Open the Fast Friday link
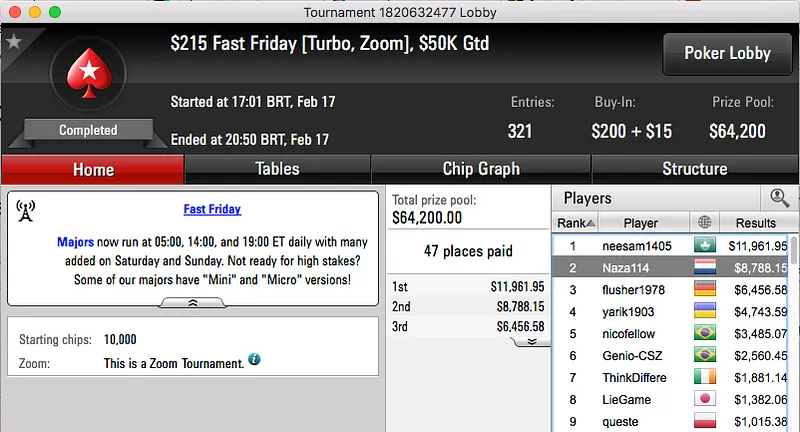Viewport: 800px width, 432px height. 212,210
